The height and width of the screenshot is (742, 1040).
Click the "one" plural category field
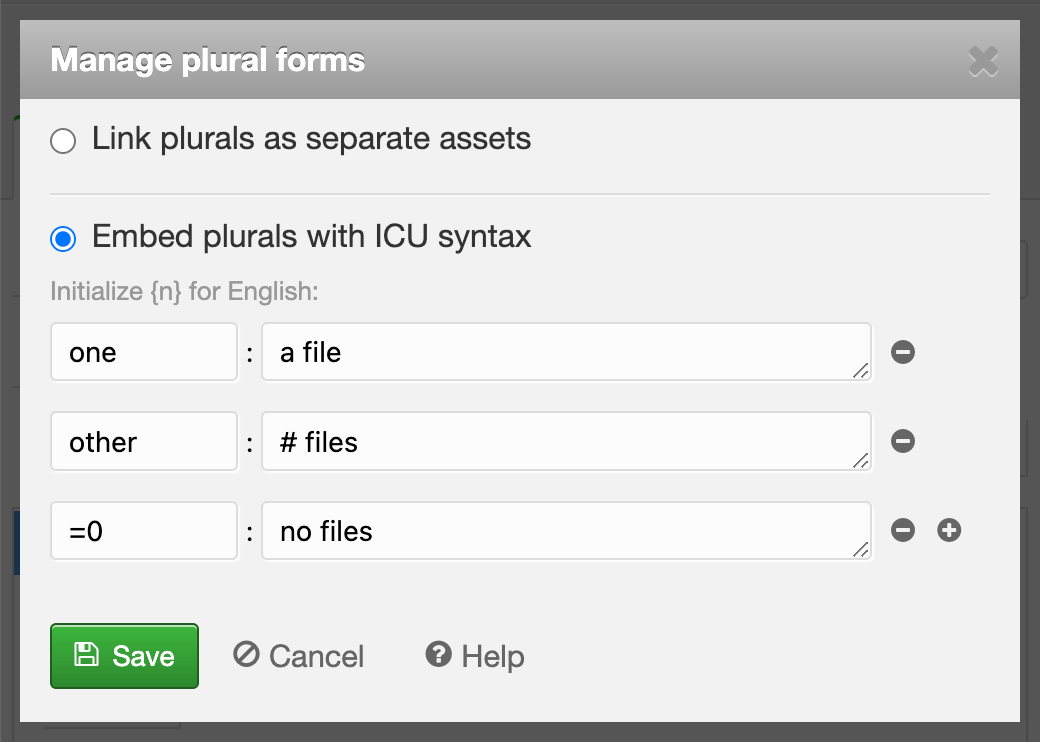tap(144, 352)
